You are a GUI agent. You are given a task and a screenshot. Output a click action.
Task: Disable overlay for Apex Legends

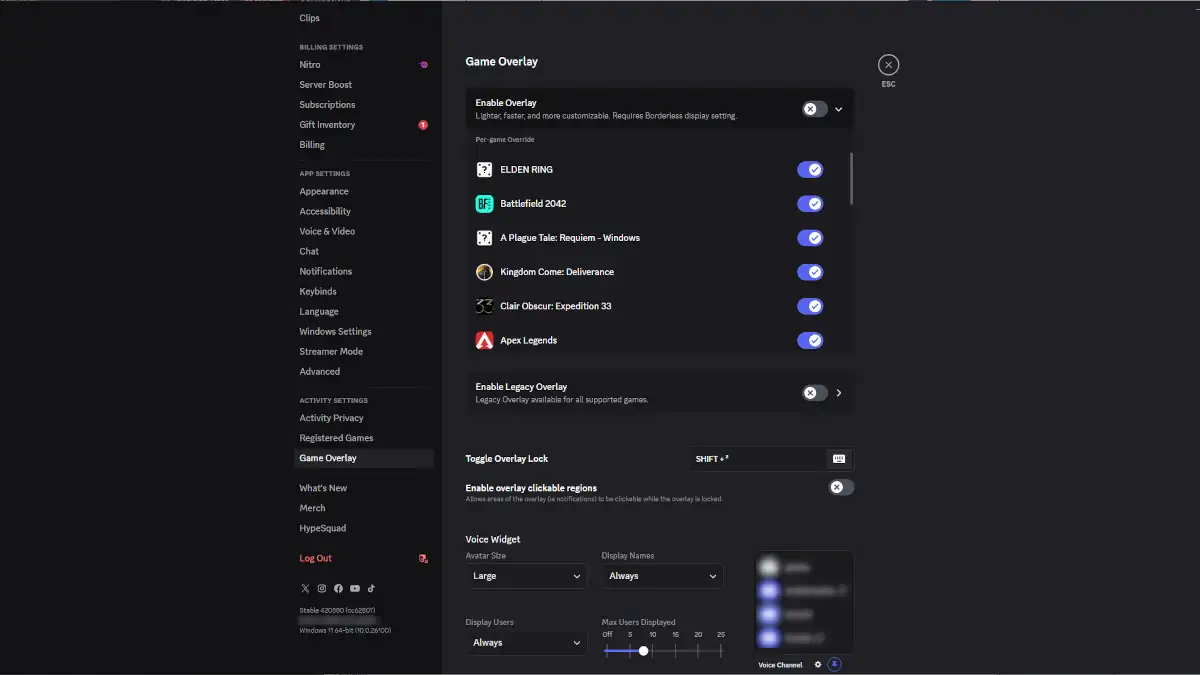pyautogui.click(x=810, y=340)
